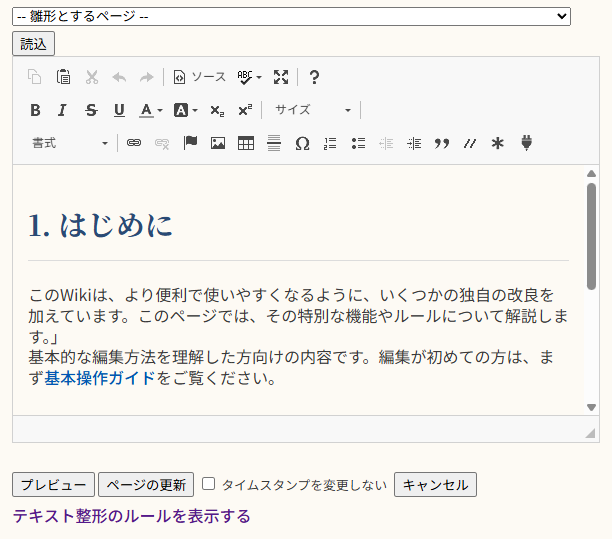Insert an image via toolbar
This screenshot has height=539, width=612.
[217, 143]
